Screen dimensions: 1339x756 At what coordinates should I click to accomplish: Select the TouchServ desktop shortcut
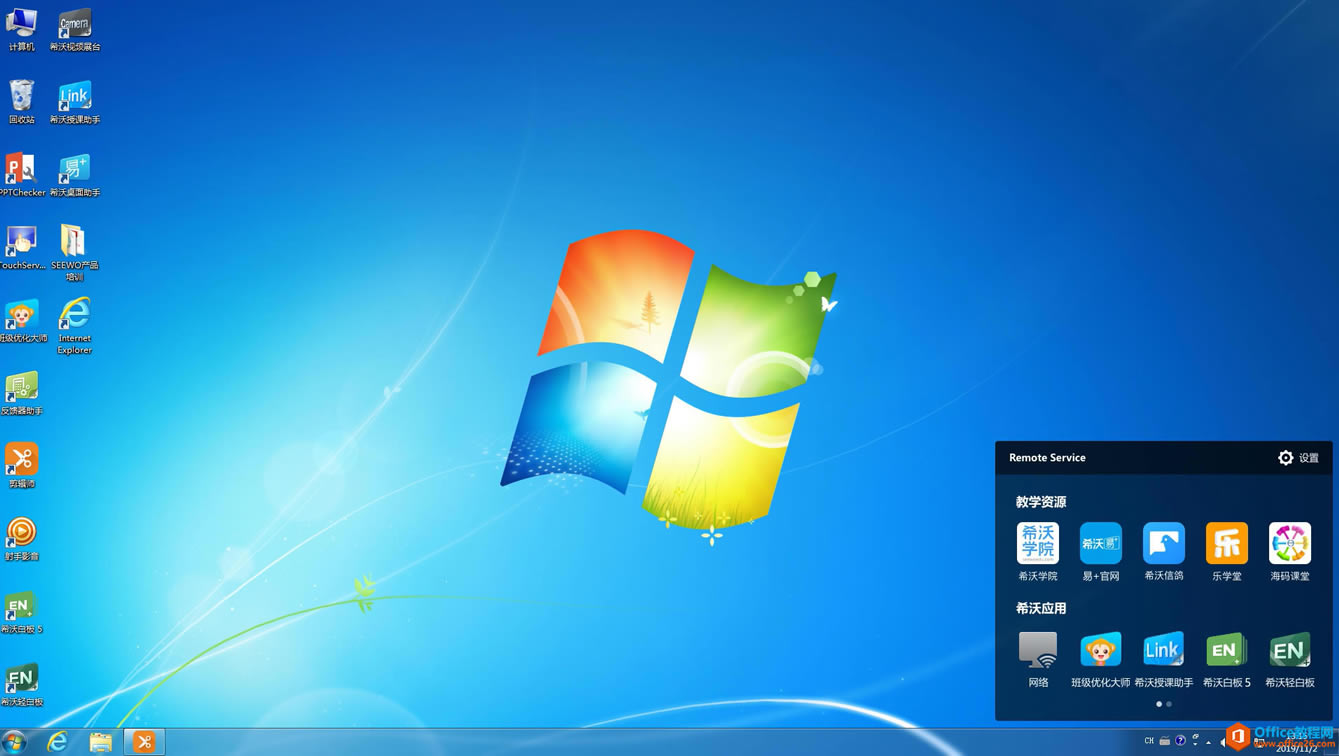[x=21, y=247]
